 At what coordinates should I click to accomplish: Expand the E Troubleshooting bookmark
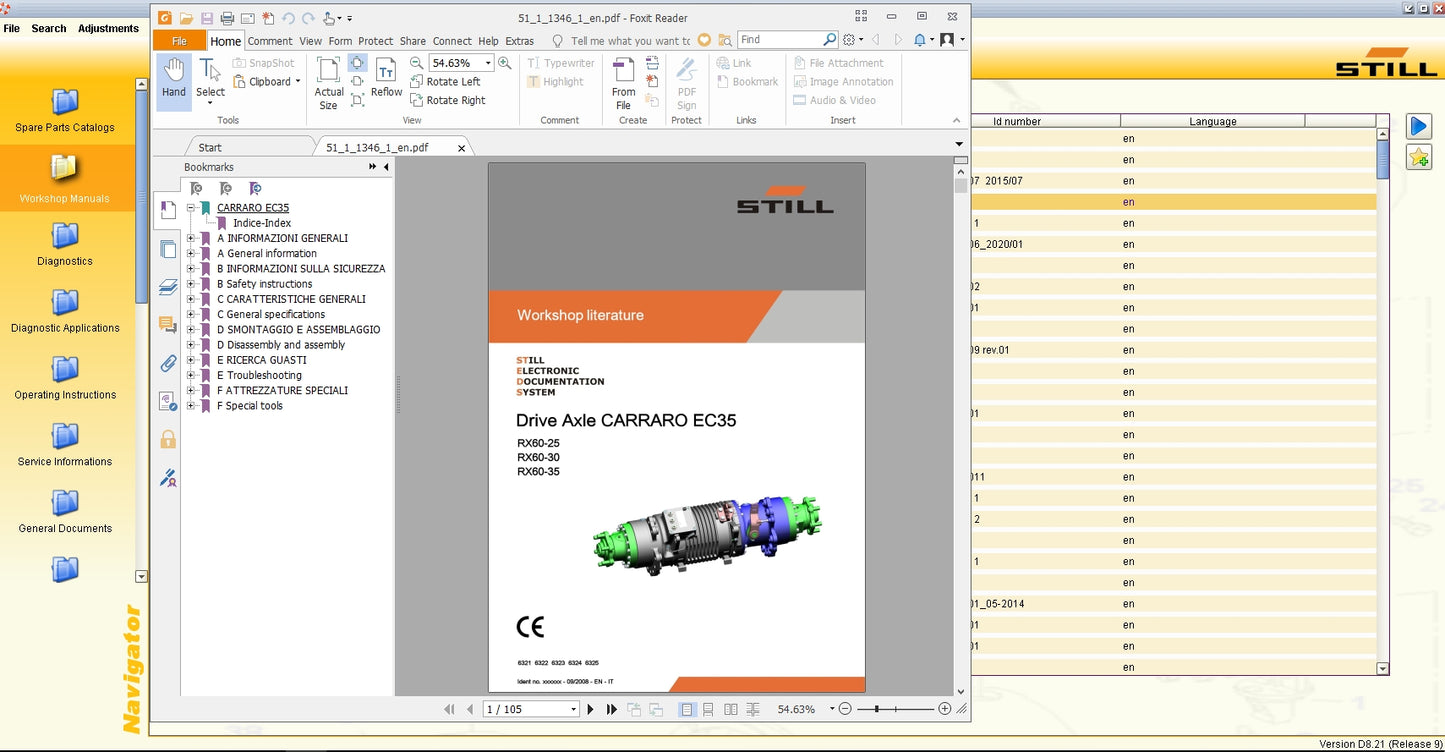point(191,375)
